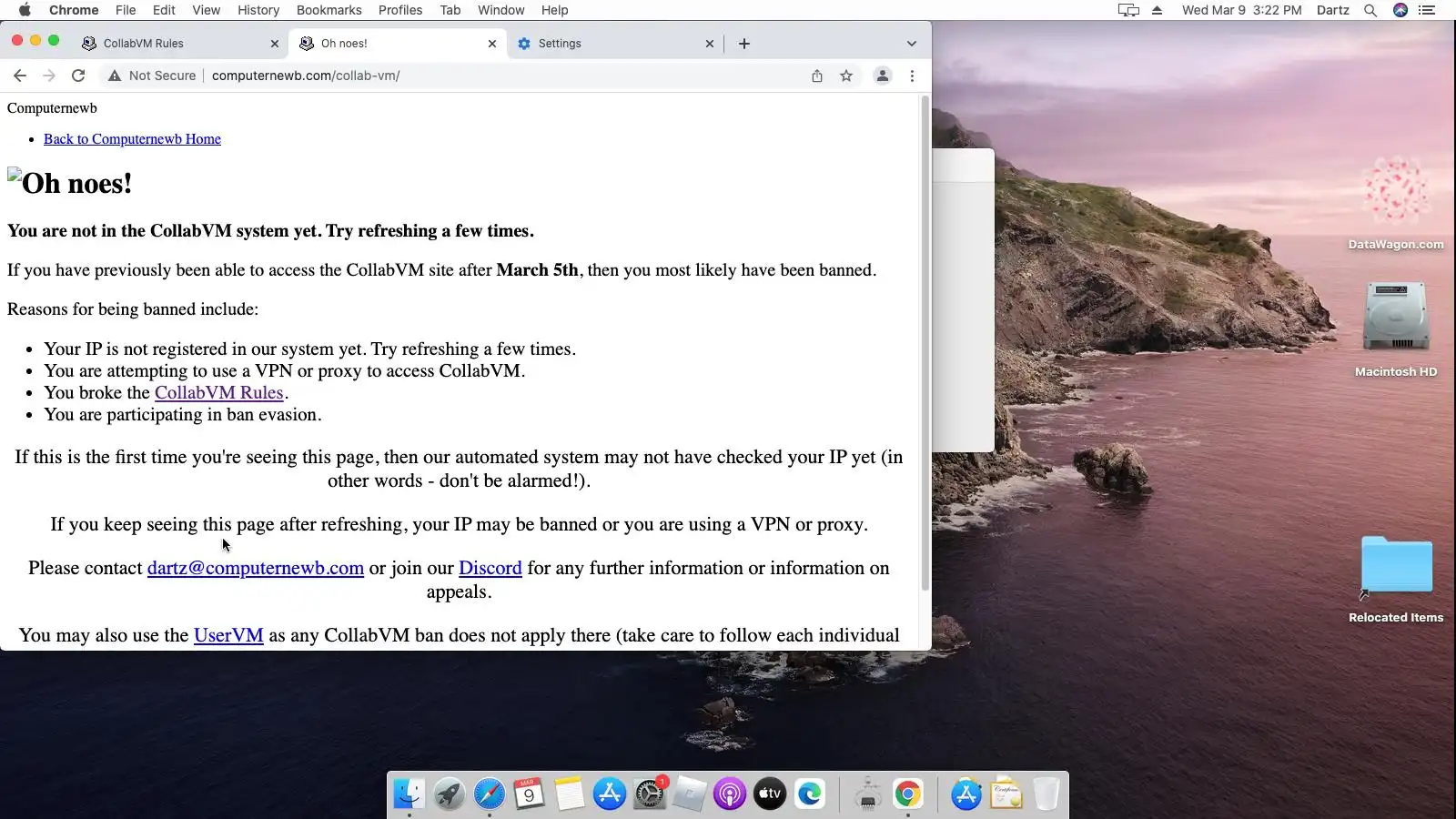The image size is (1456, 819).
Task: Open Launchpad from the Dock
Action: tap(449, 794)
